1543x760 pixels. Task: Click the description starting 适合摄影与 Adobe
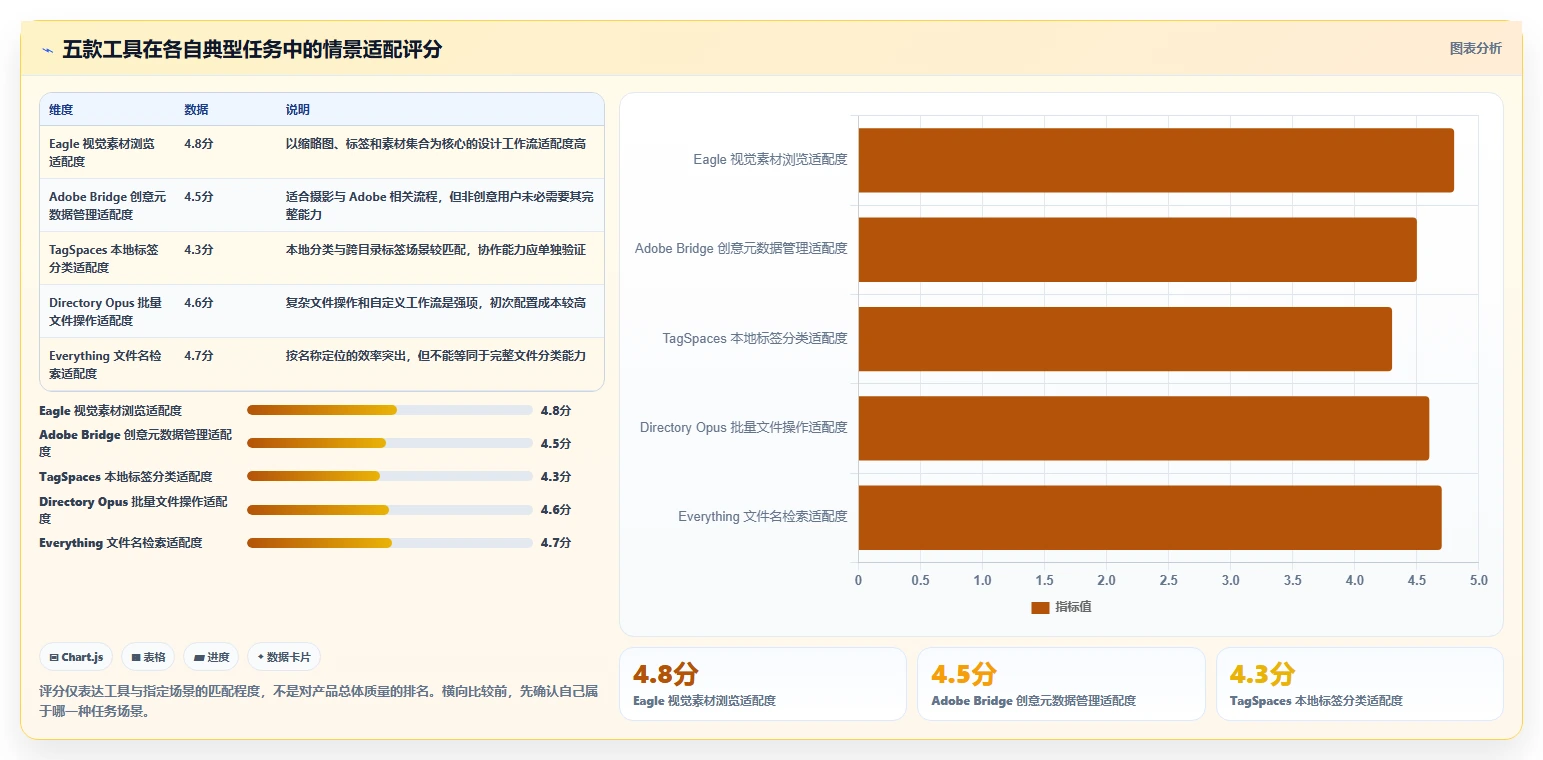click(x=440, y=205)
